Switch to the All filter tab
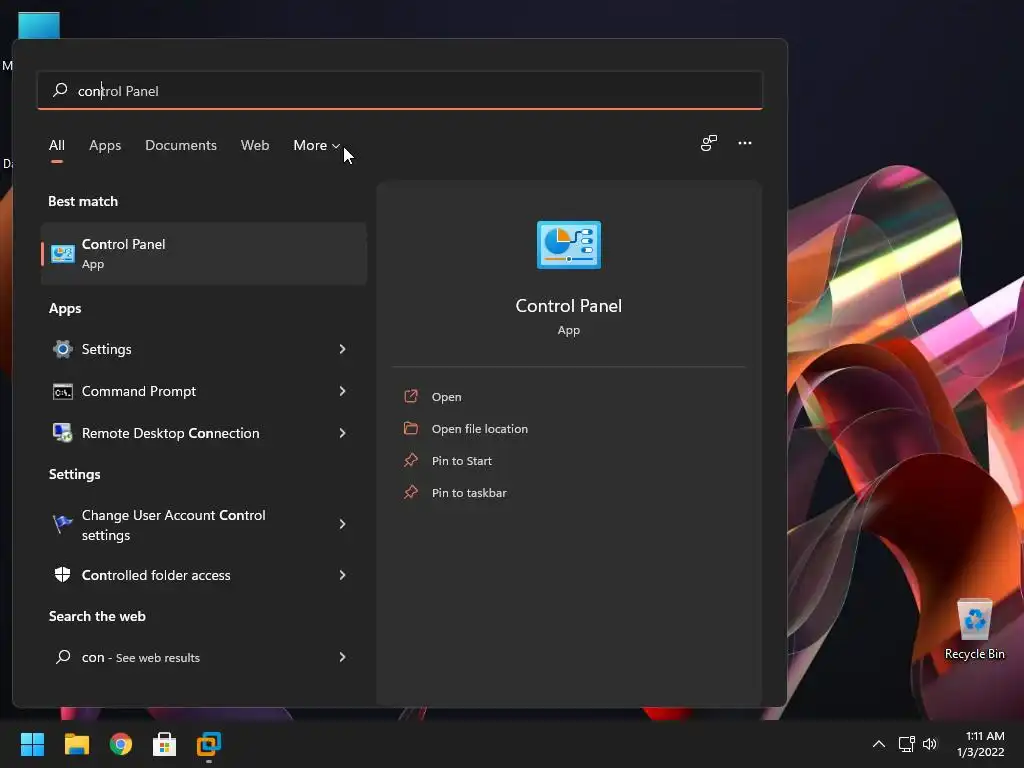The image size is (1024, 768). (57, 146)
